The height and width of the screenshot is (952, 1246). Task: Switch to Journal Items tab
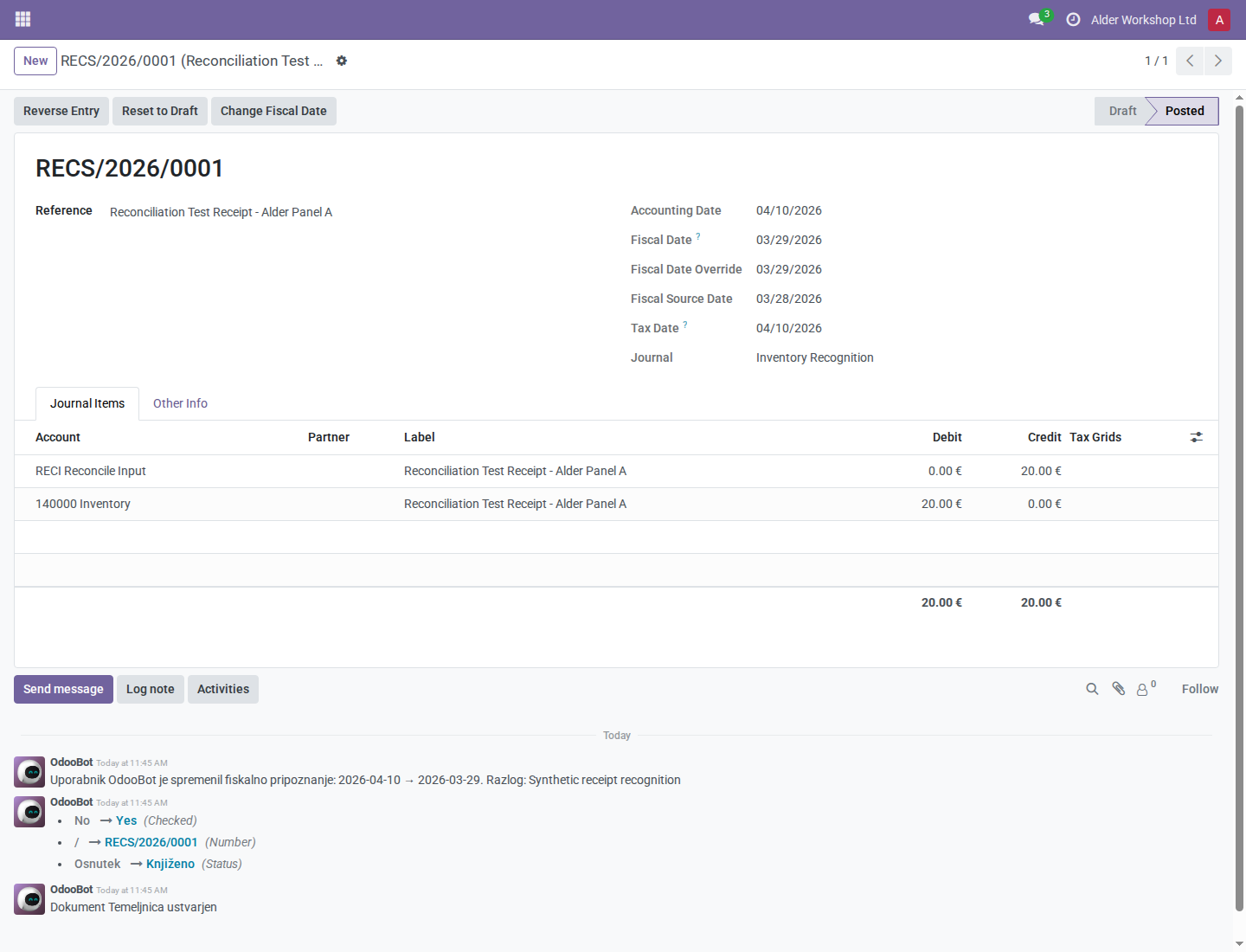coord(87,403)
